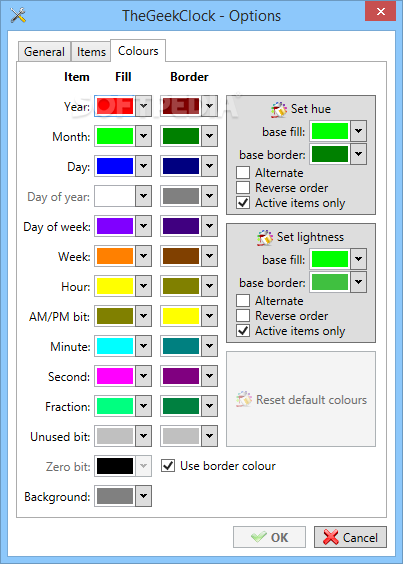Open Second border colour dropdown arrow

(209, 376)
